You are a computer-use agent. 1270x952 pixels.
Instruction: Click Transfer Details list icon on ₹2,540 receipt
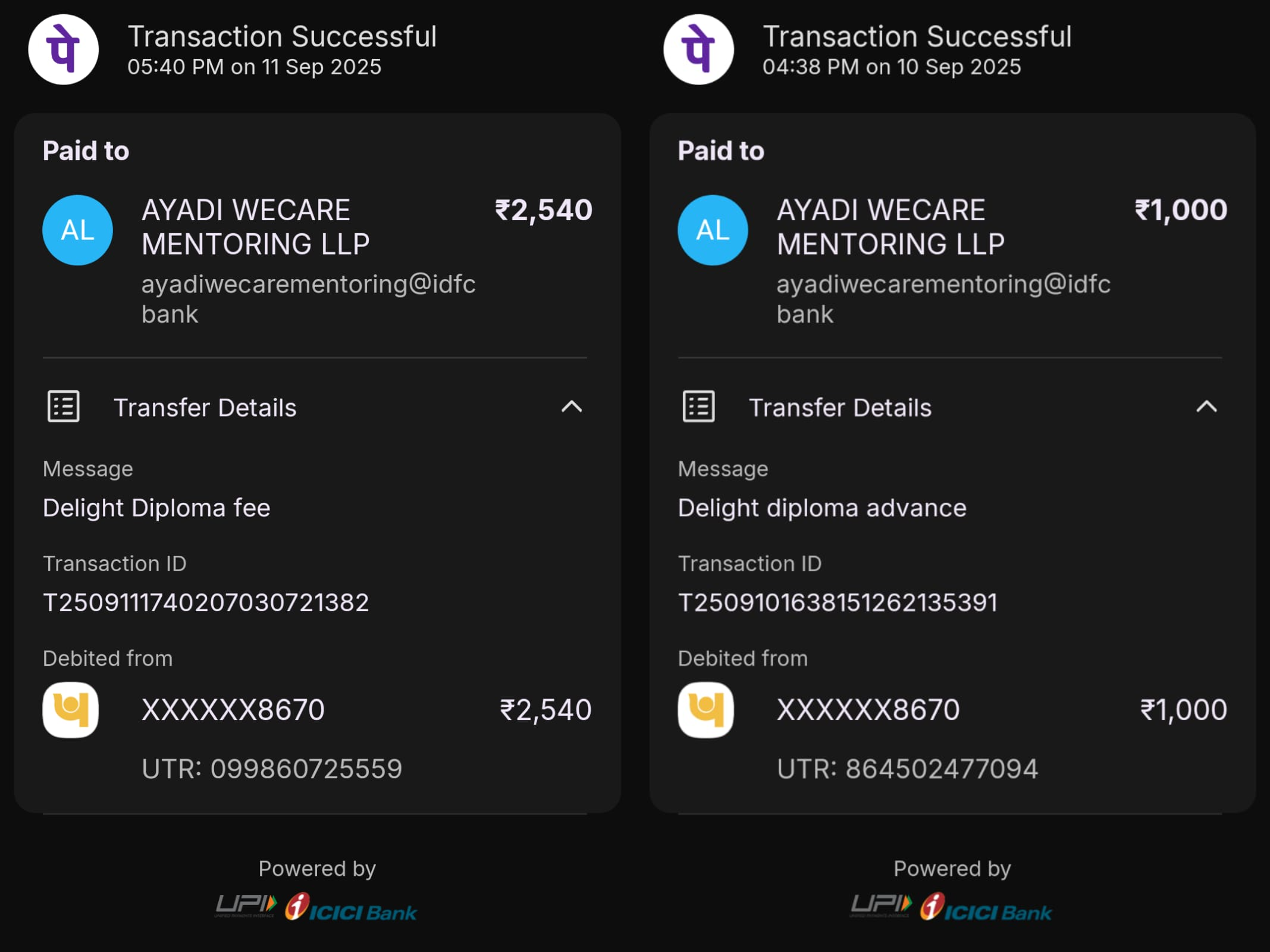pos(64,407)
